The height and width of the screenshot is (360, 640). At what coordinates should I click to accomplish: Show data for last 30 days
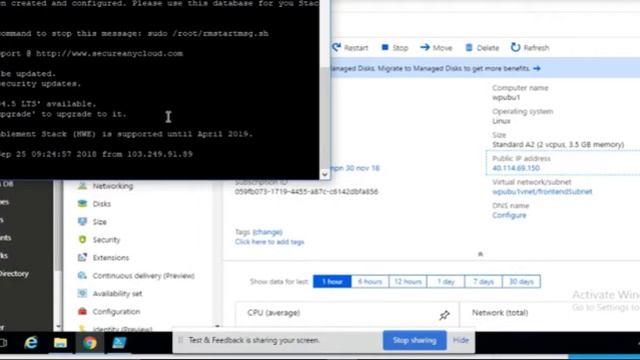[521, 281]
